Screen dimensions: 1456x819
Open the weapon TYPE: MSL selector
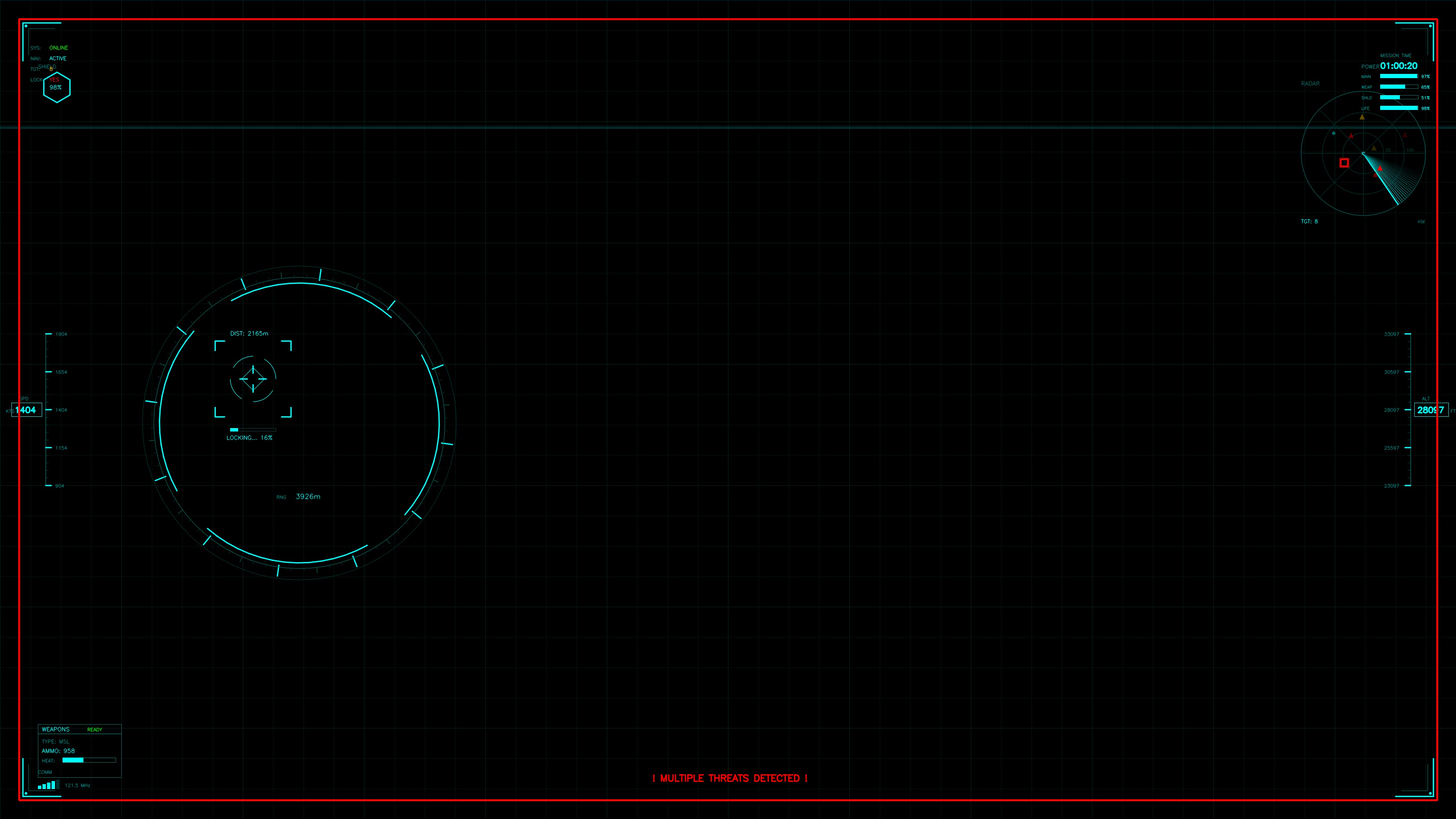55,742
